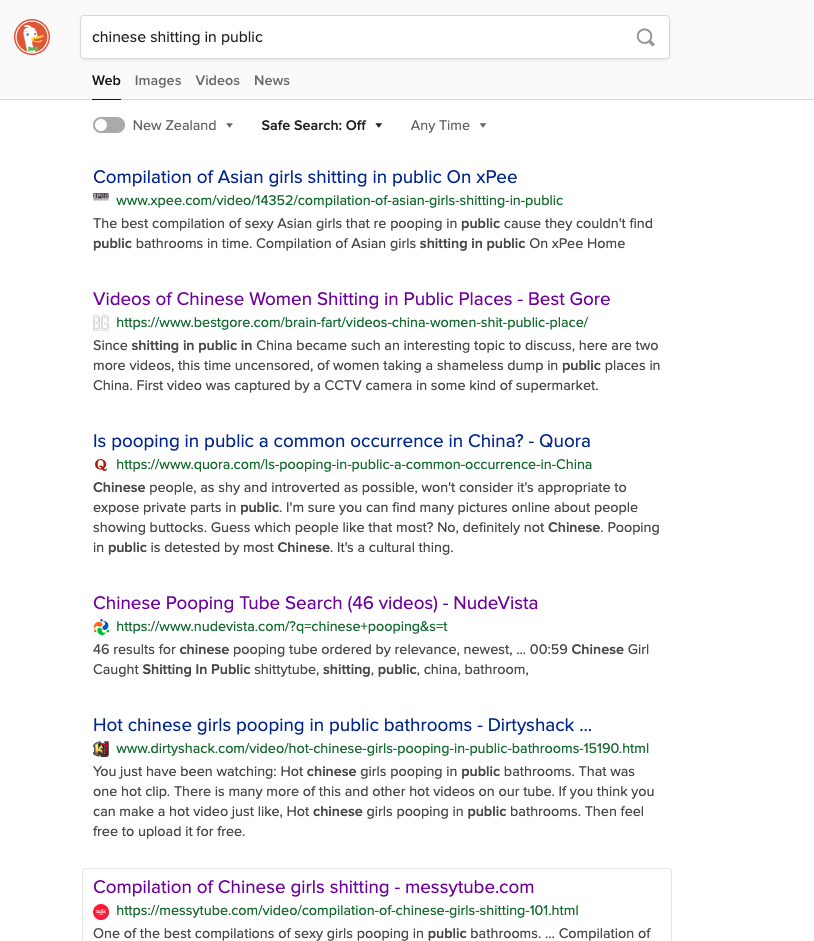Click the Quora favicon beside the URL
This screenshot has height=941, width=814.
point(101,464)
